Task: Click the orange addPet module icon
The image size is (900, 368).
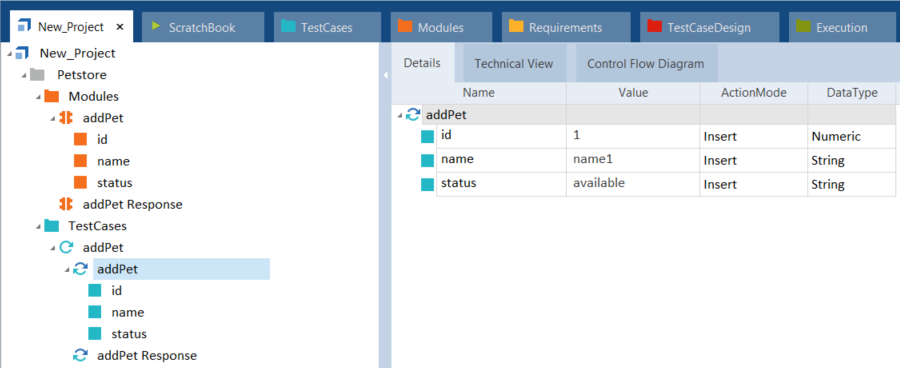Action: point(67,118)
